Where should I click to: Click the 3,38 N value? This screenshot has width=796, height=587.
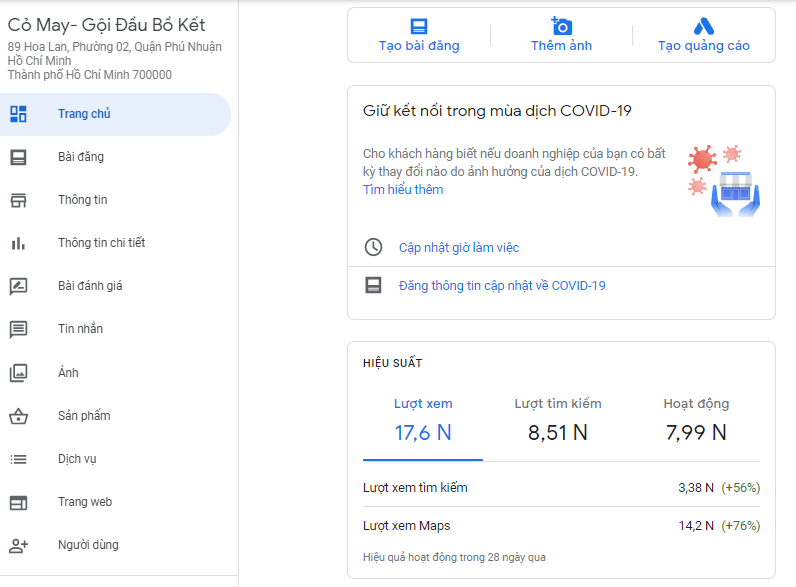coord(696,488)
